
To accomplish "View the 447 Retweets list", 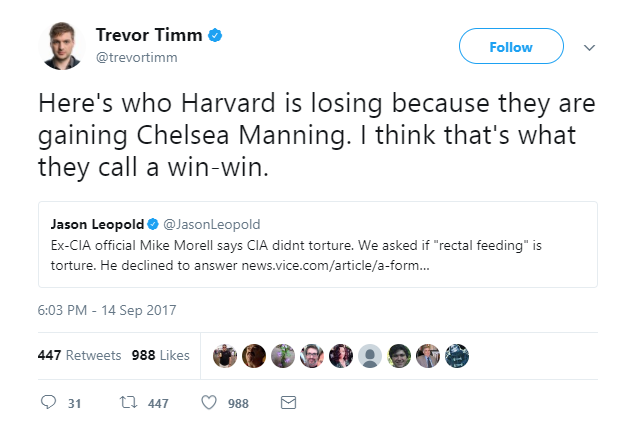I will click(79, 355).
